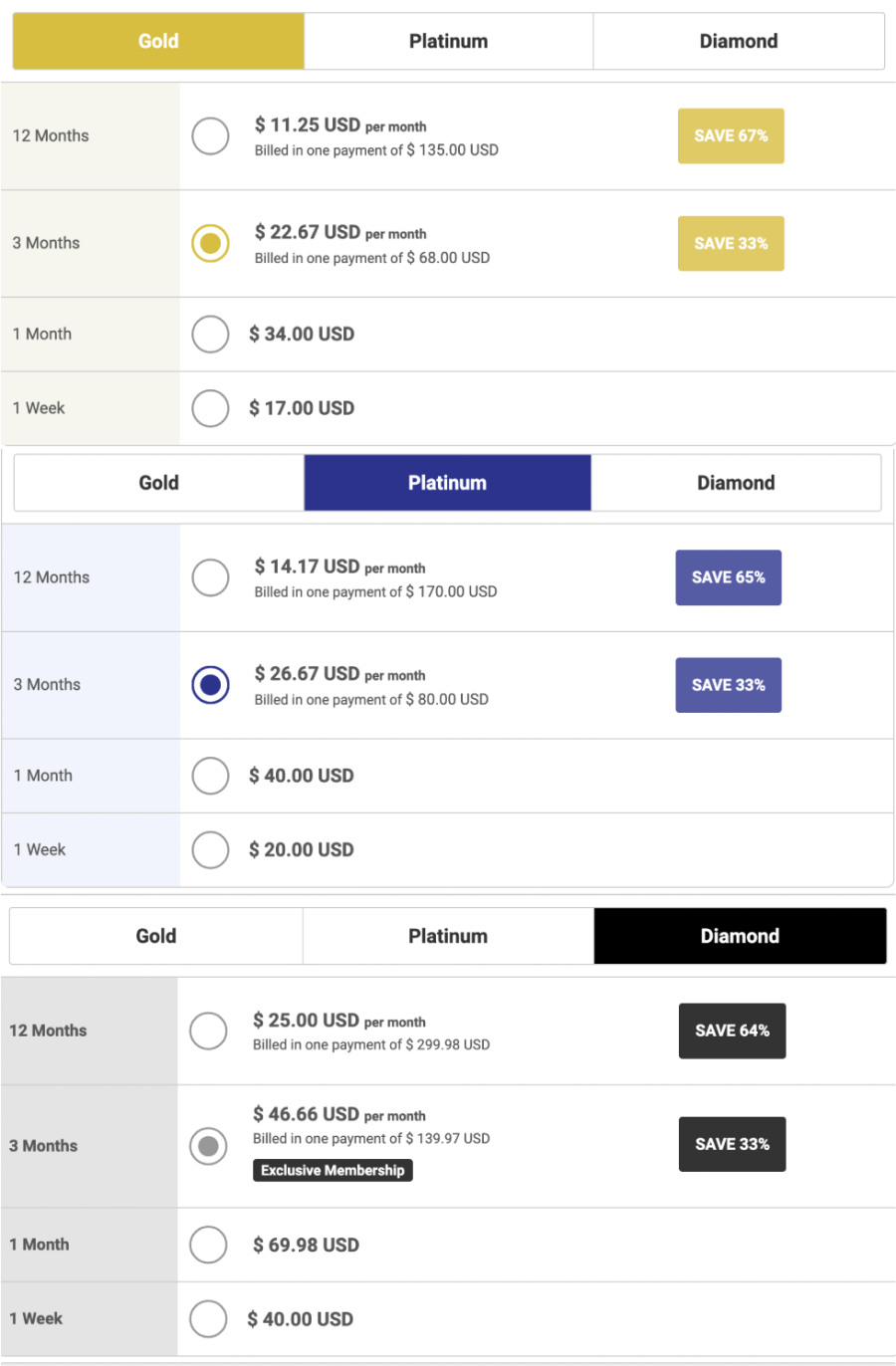Select Platinum 3 Months radio button
This screenshot has height=1366, width=896.
(210, 685)
